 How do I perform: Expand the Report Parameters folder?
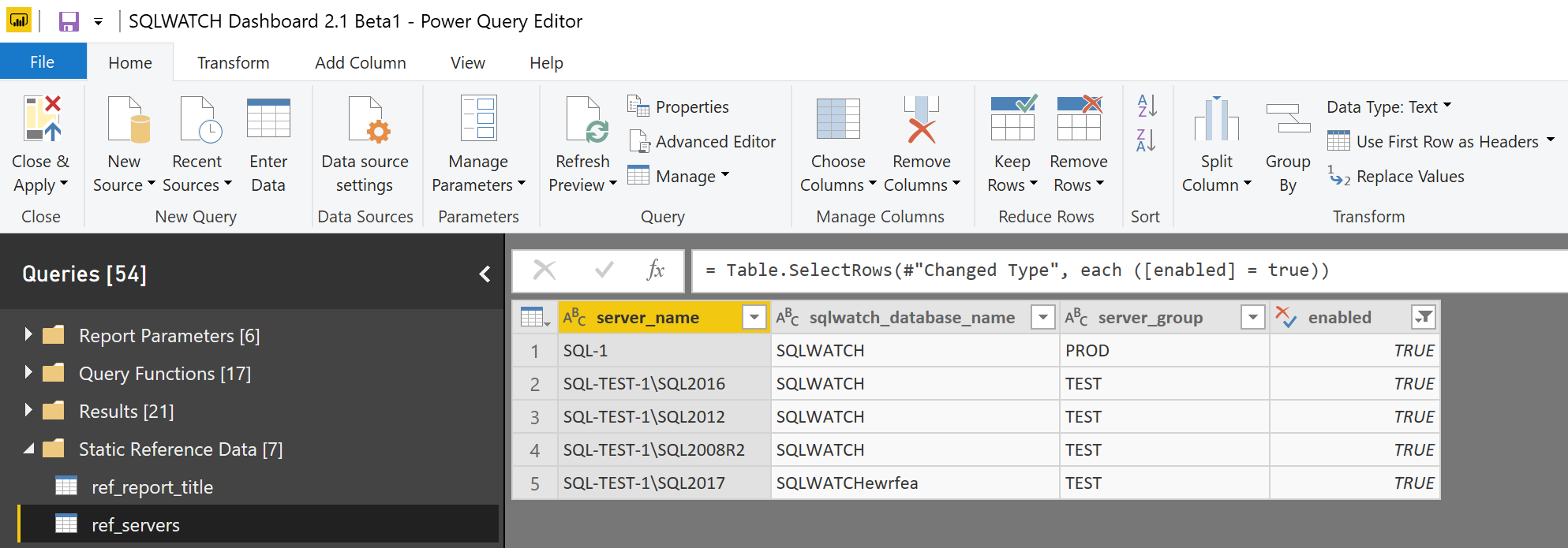[28, 334]
